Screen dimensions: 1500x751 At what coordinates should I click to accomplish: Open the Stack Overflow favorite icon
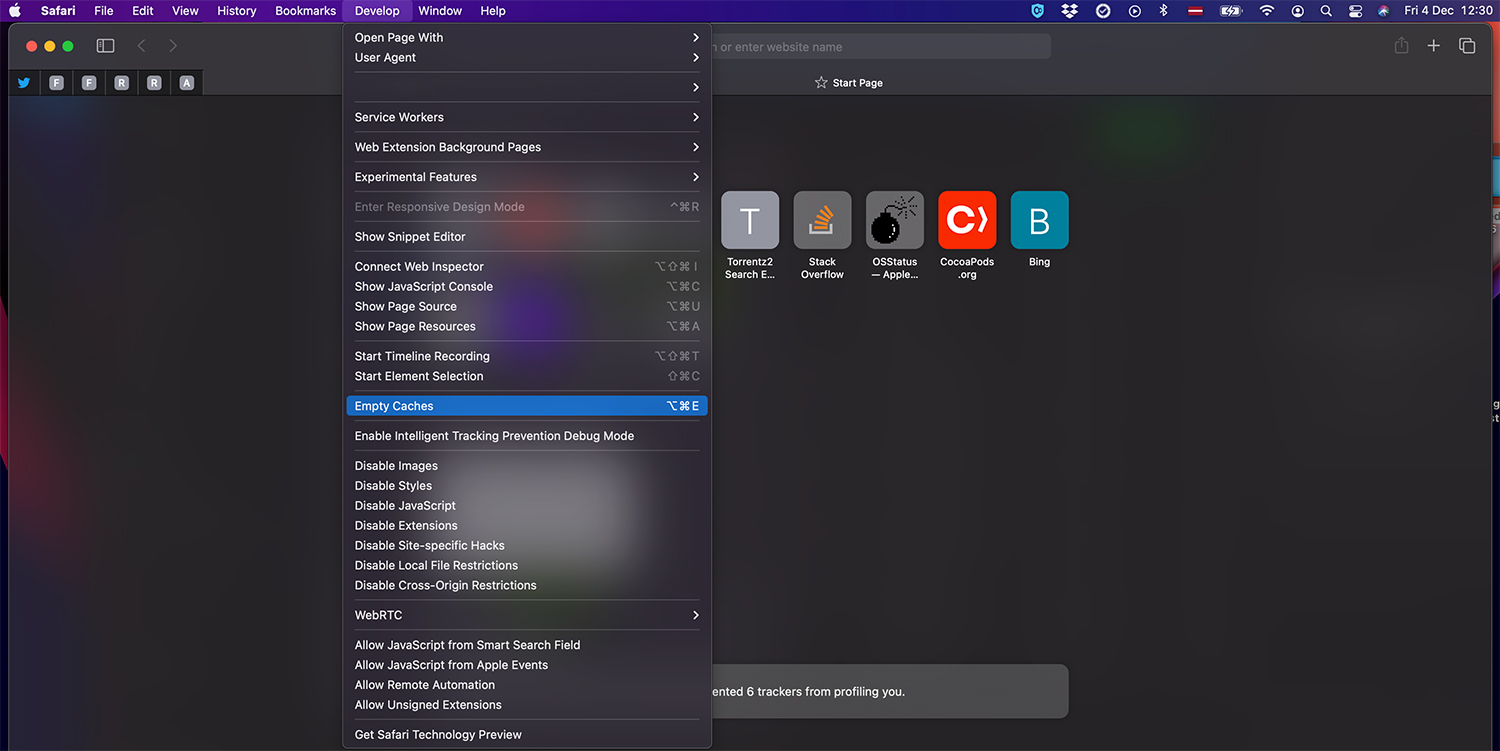coord(822,220)
